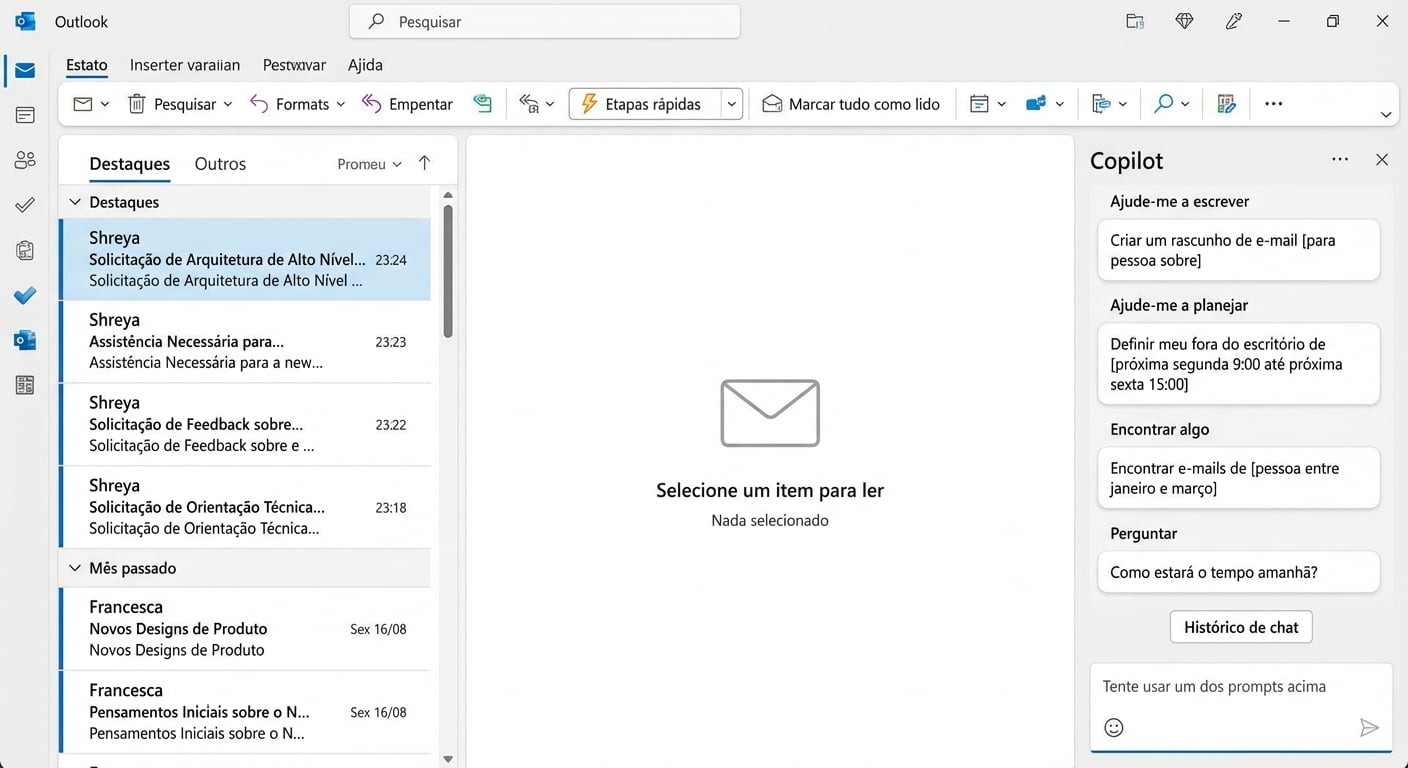This screenshot has height=768, width=1408.
Task: Forward the message using the forward arrows icon
Action: [531, 103]
